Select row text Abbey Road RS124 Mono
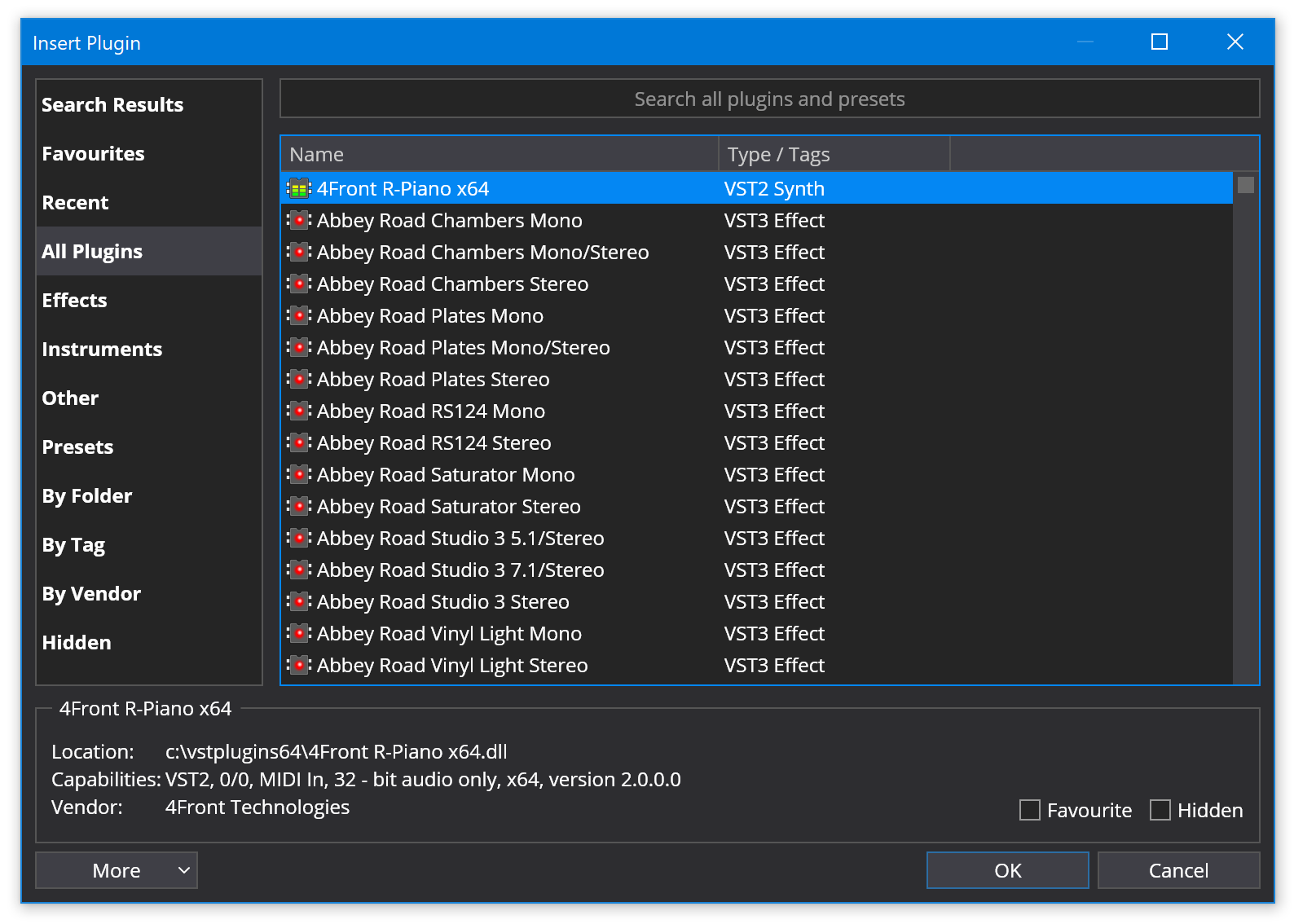The image size is (1294, 924). (431, 411)
